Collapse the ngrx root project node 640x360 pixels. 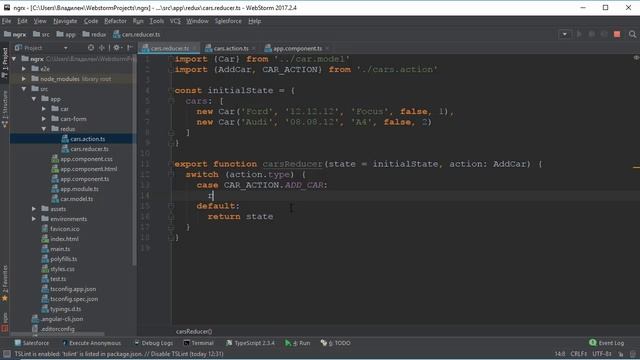14,59
